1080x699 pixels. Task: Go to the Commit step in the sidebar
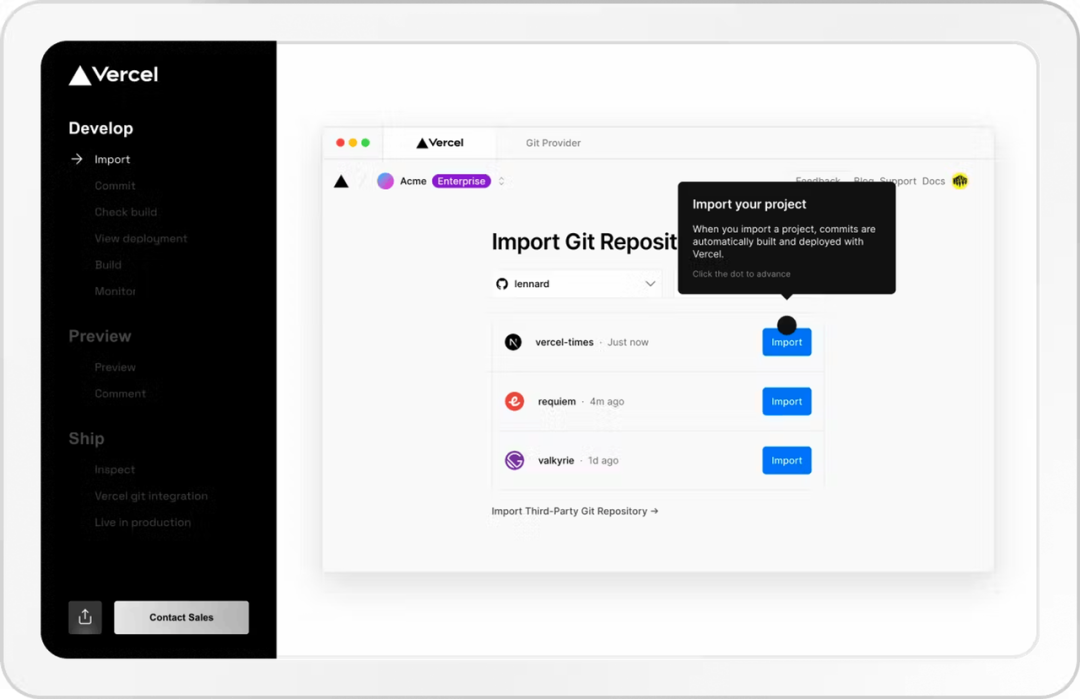click(x=115, y=186)
